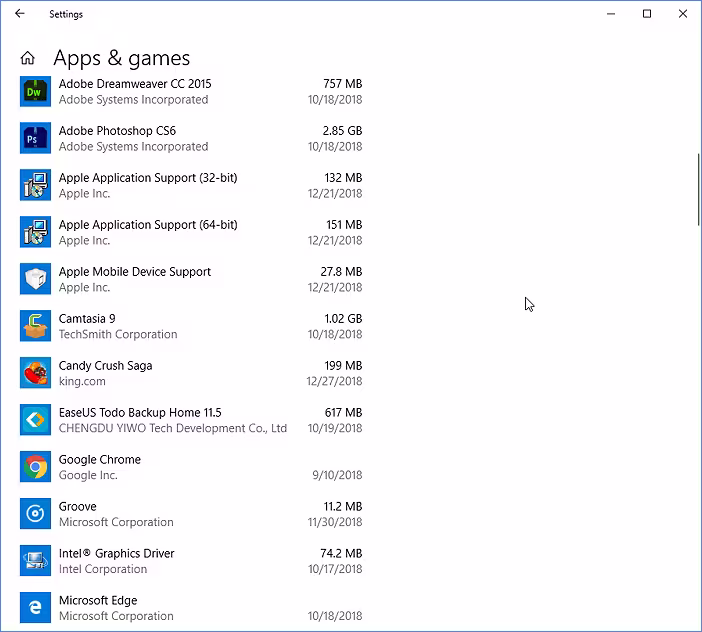Click the 12/27/2018 install date
The width and height of the screenshot is (702, 632).
tap(334, 381)
